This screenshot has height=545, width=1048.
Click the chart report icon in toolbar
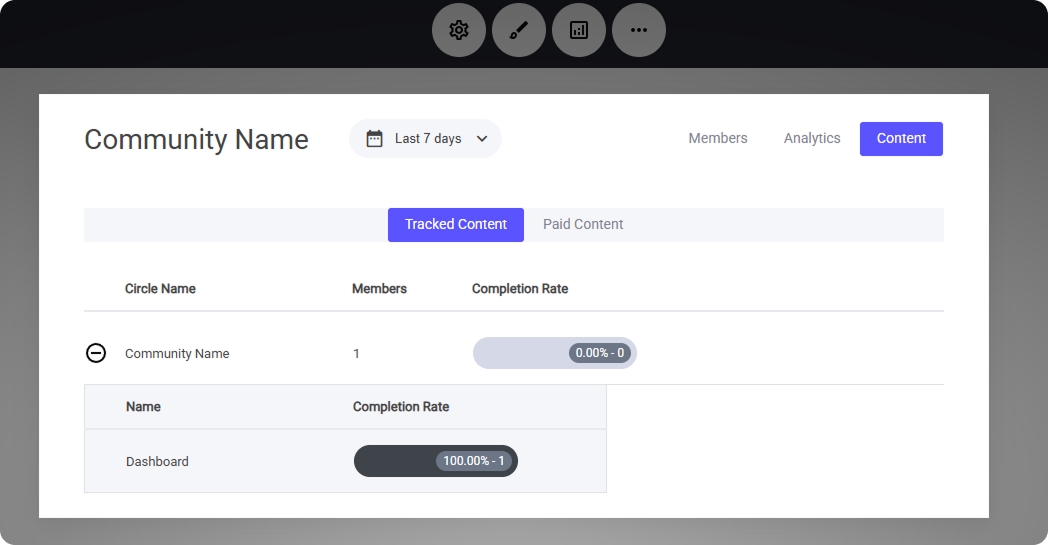tap(579, 30)
